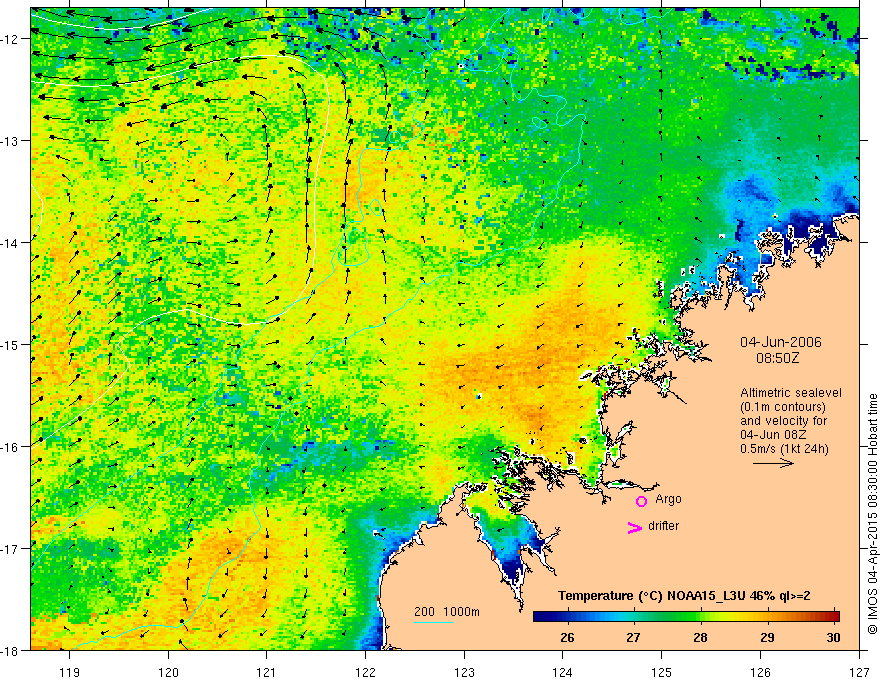
Task: Click the 'drifter' legend label
Action: 663,526
